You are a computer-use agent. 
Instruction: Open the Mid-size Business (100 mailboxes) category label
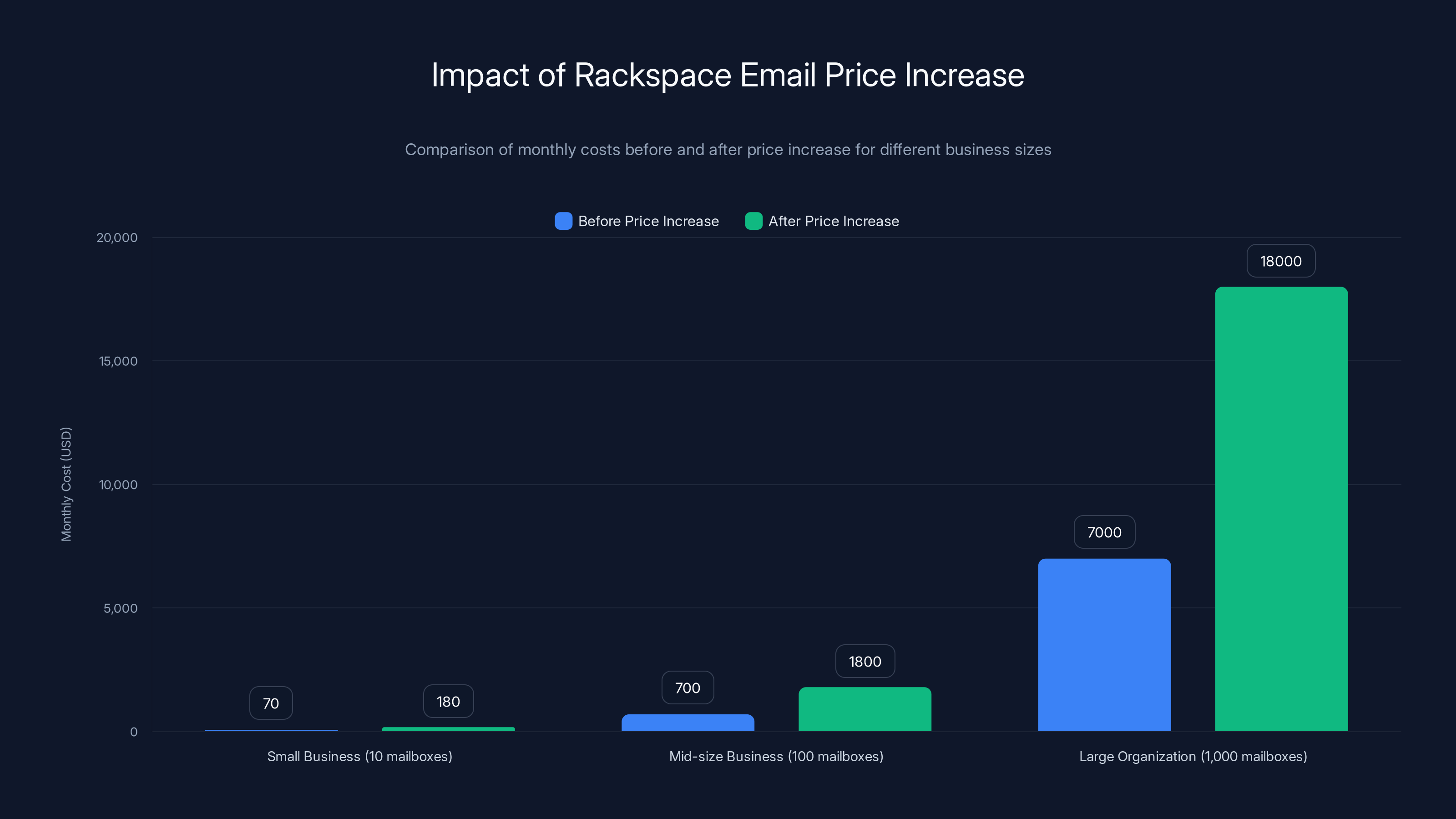tap(776, 756)
